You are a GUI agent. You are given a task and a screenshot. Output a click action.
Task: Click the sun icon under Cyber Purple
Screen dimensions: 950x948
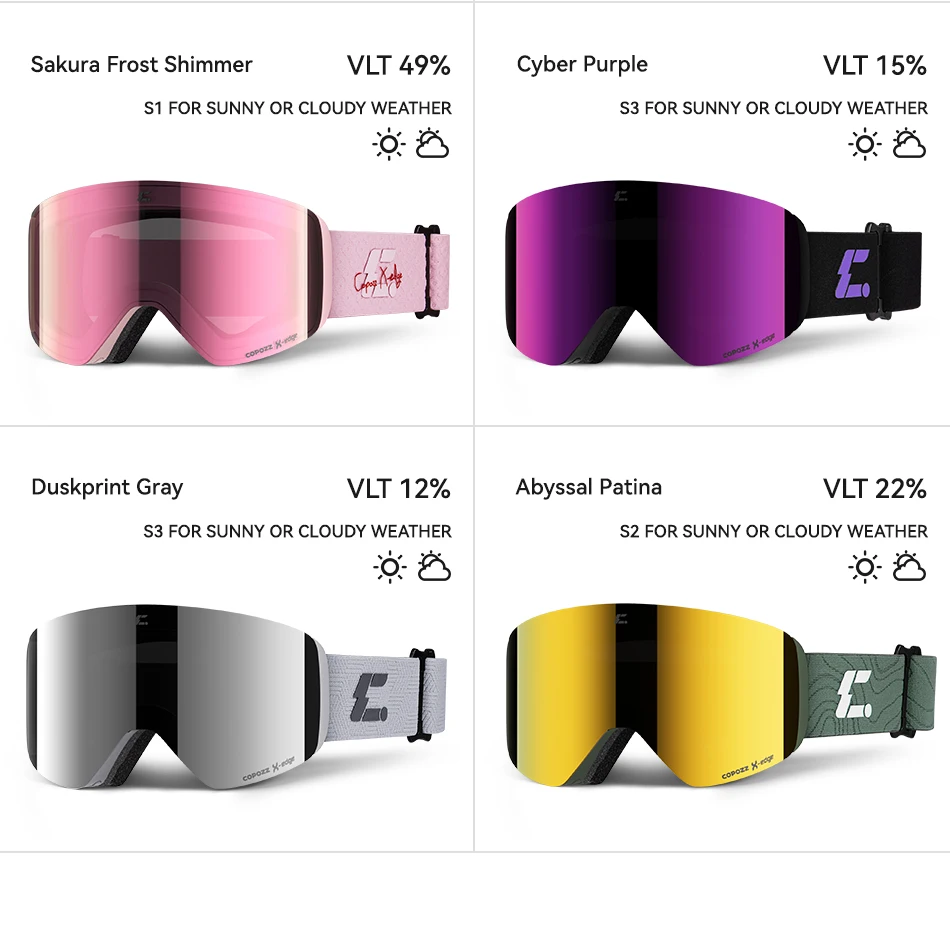point(865,144)
